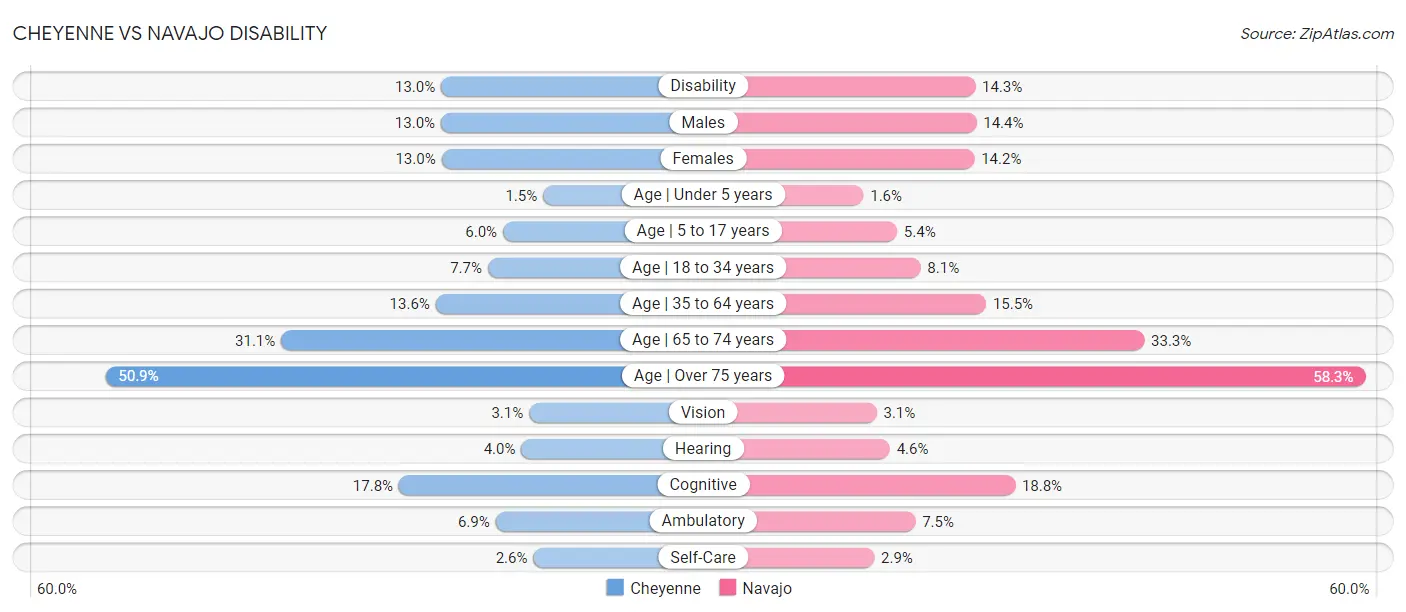This screenshot has width=1406, height=612.
Task: Click the Cheyenne vs Navajo Disability title
Action: [170, 33]
